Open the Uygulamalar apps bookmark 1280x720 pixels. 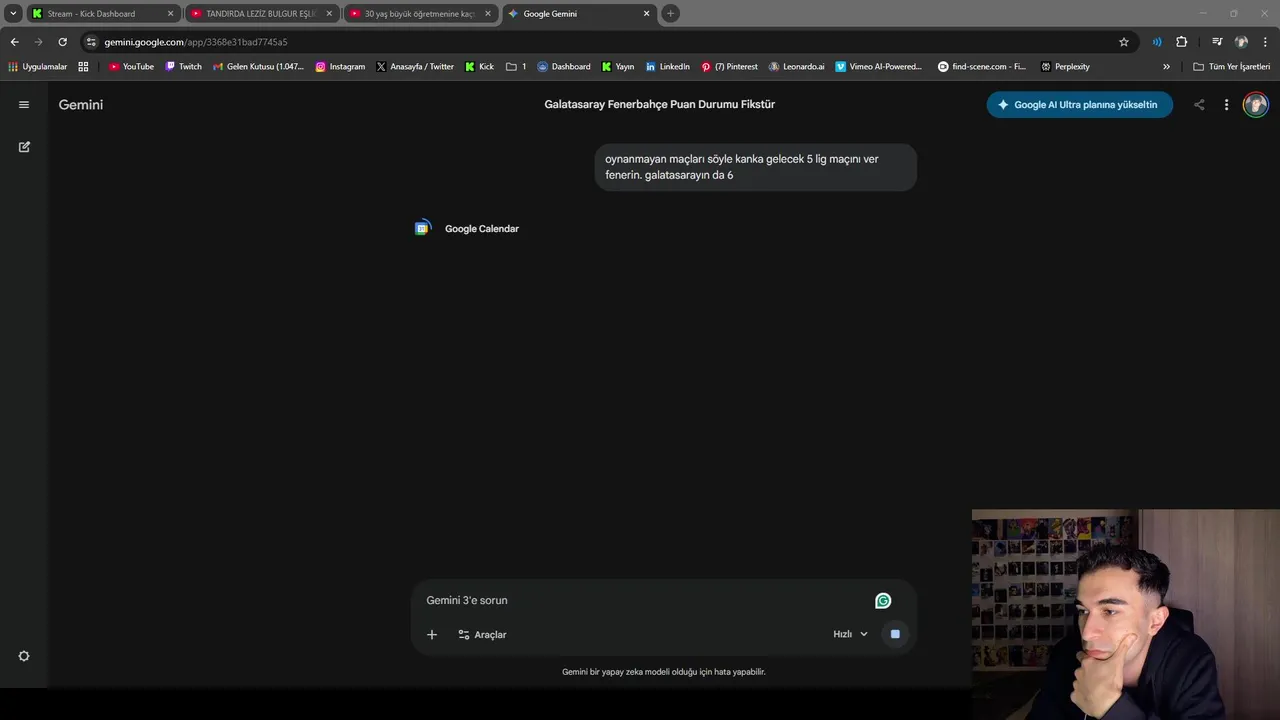[x=38, y=67]
